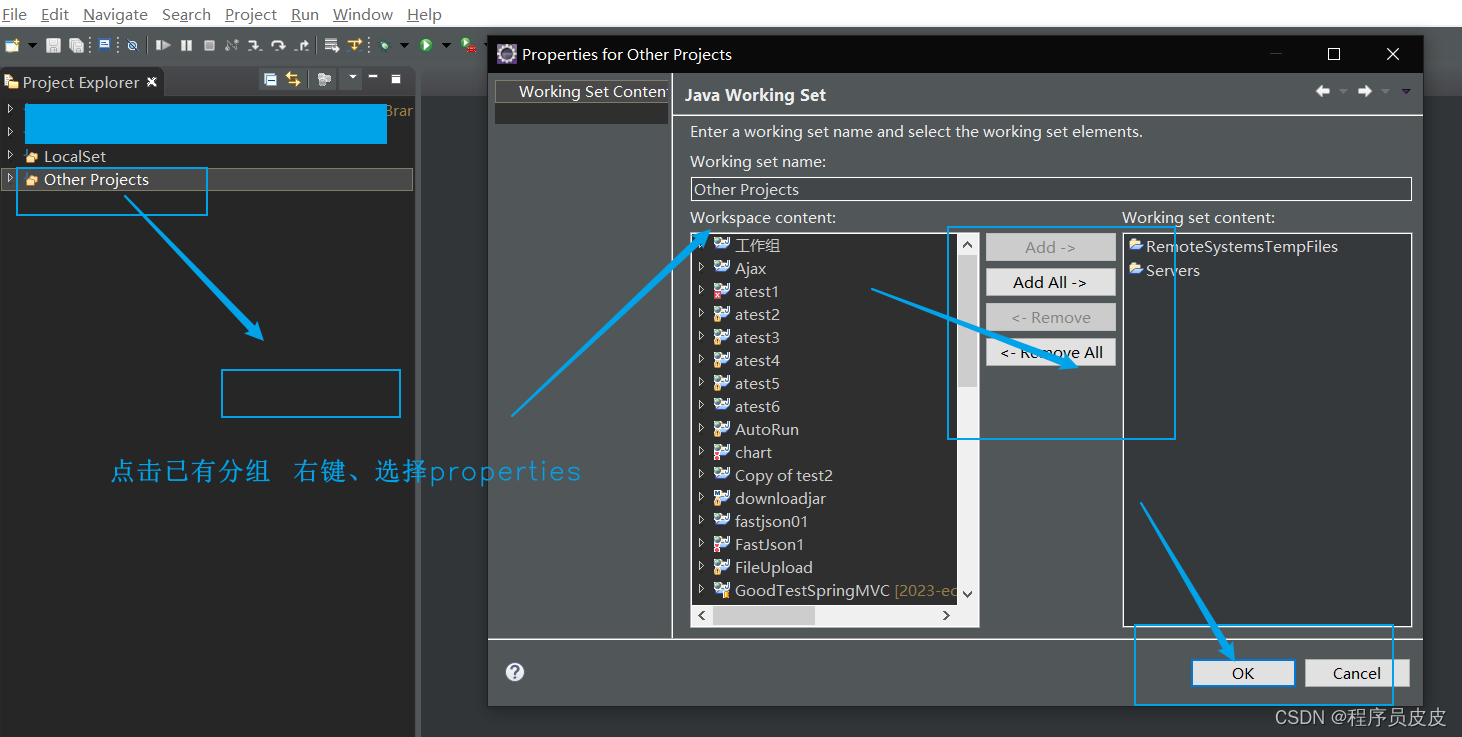
Task: Toggle Skip All Breakpoints icon
Action: click(x=132, y=45)
